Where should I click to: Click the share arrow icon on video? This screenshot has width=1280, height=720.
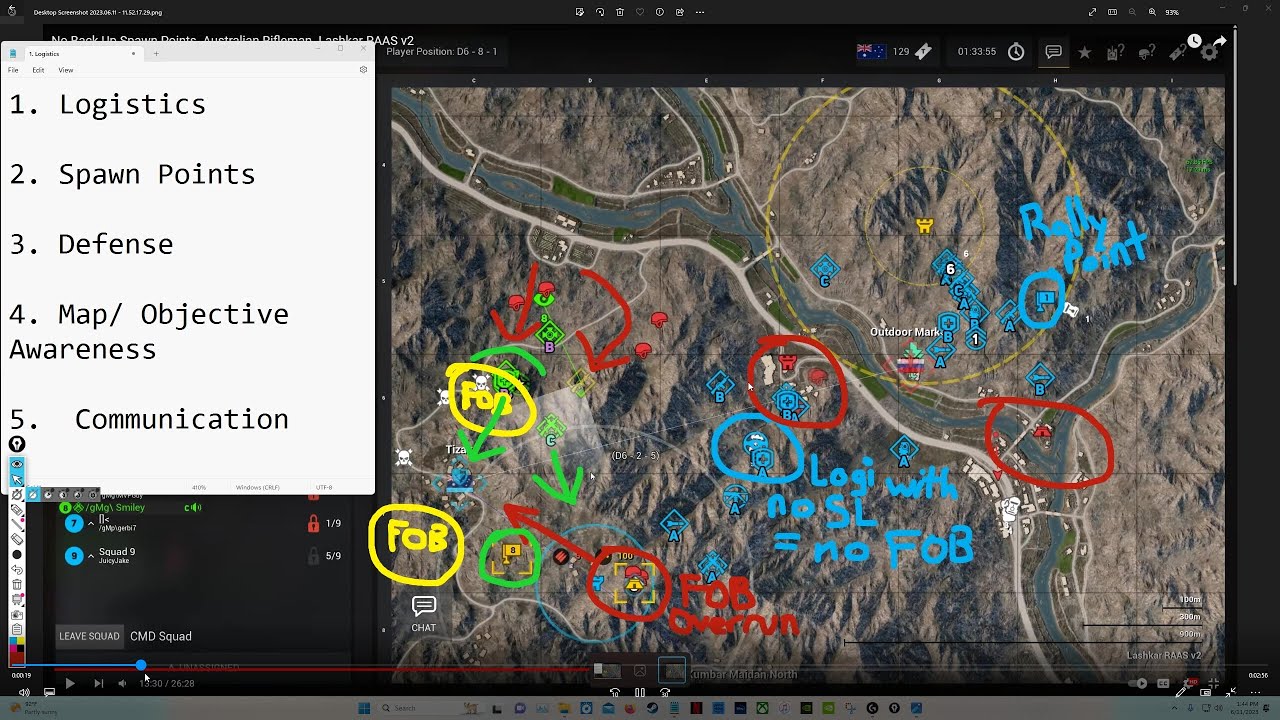coord(1220,41)
